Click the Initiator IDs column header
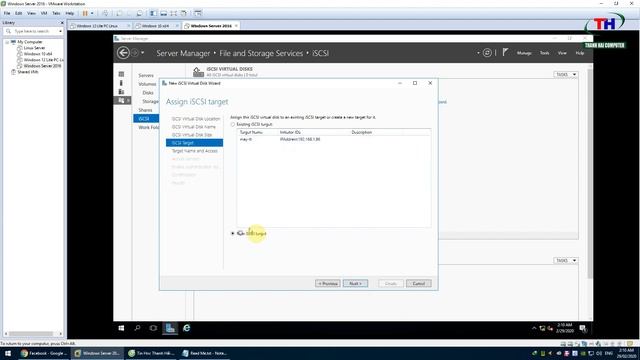640x360 pixels. click(290, 132)
